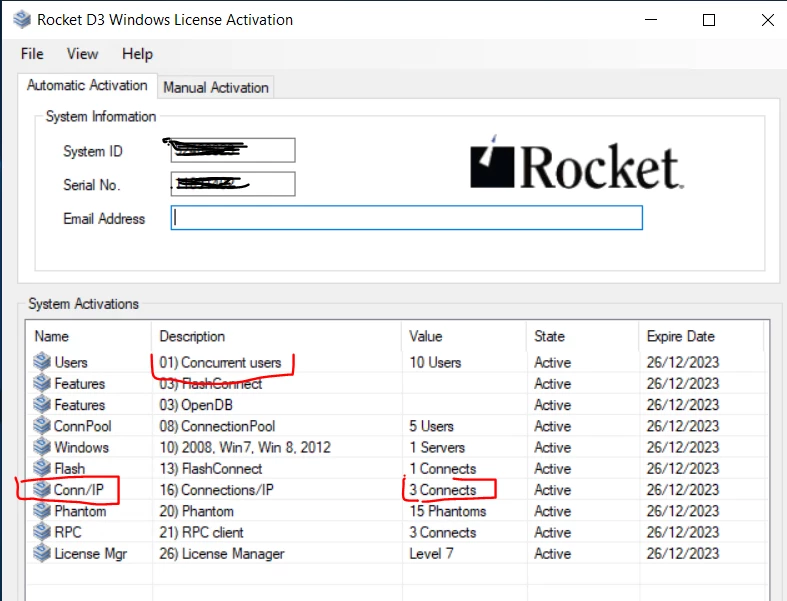The image size is (787, 601).
Task: Sort by the Description column header
Action: (276, 336)
